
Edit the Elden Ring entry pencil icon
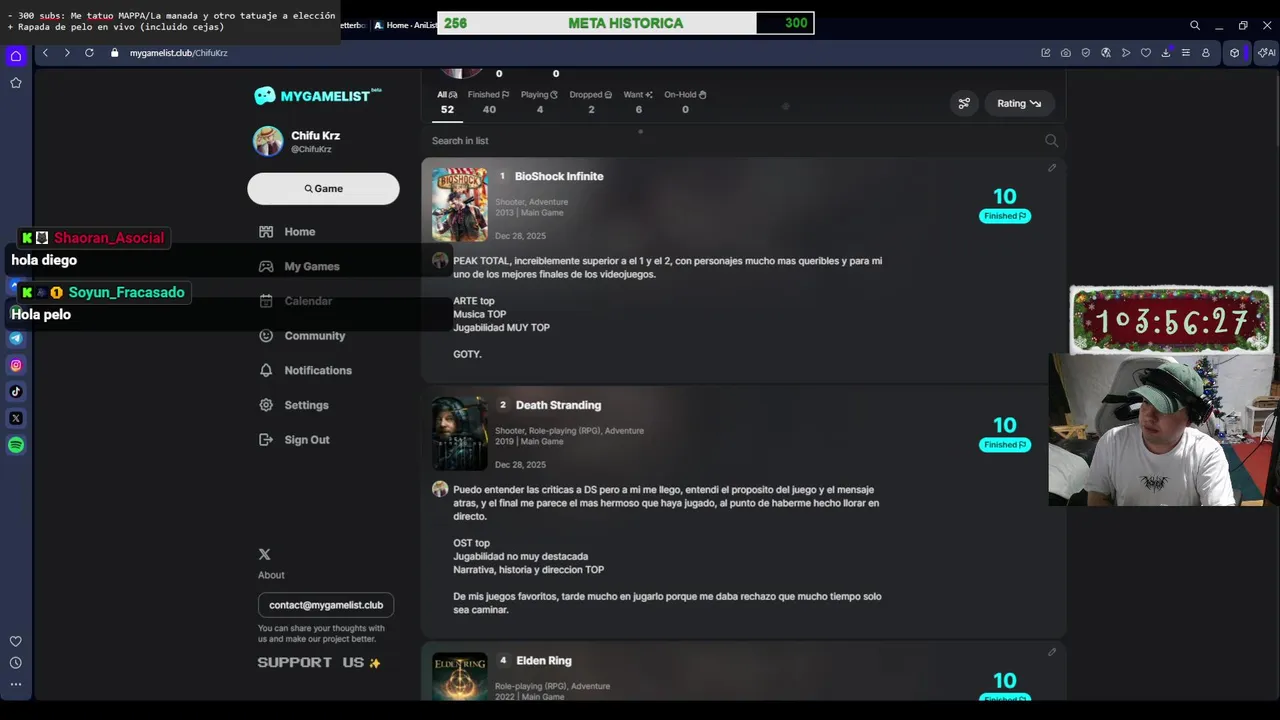pos(1052,652)
